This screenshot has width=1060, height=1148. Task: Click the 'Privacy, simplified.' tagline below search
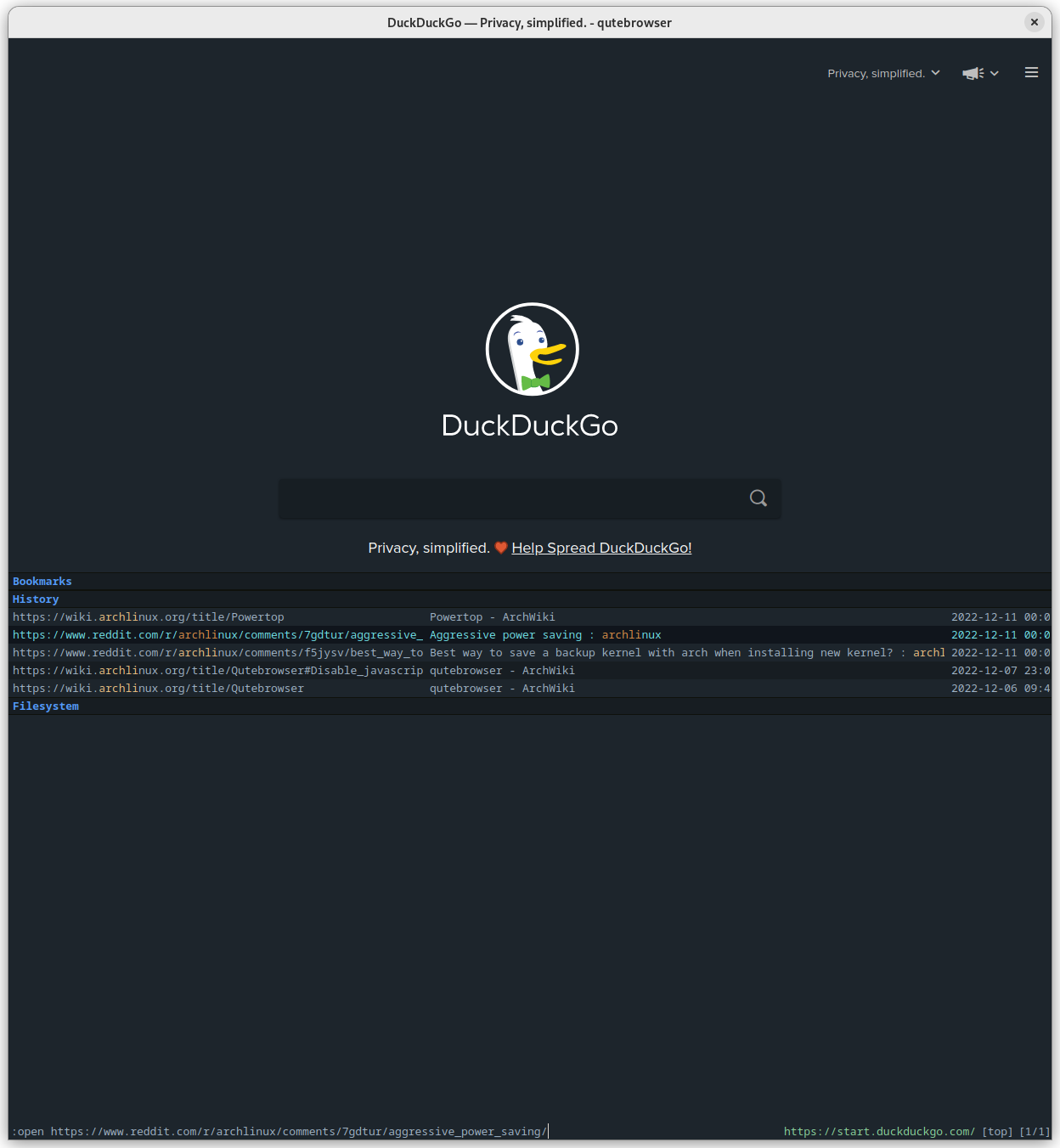coord(429,549)
